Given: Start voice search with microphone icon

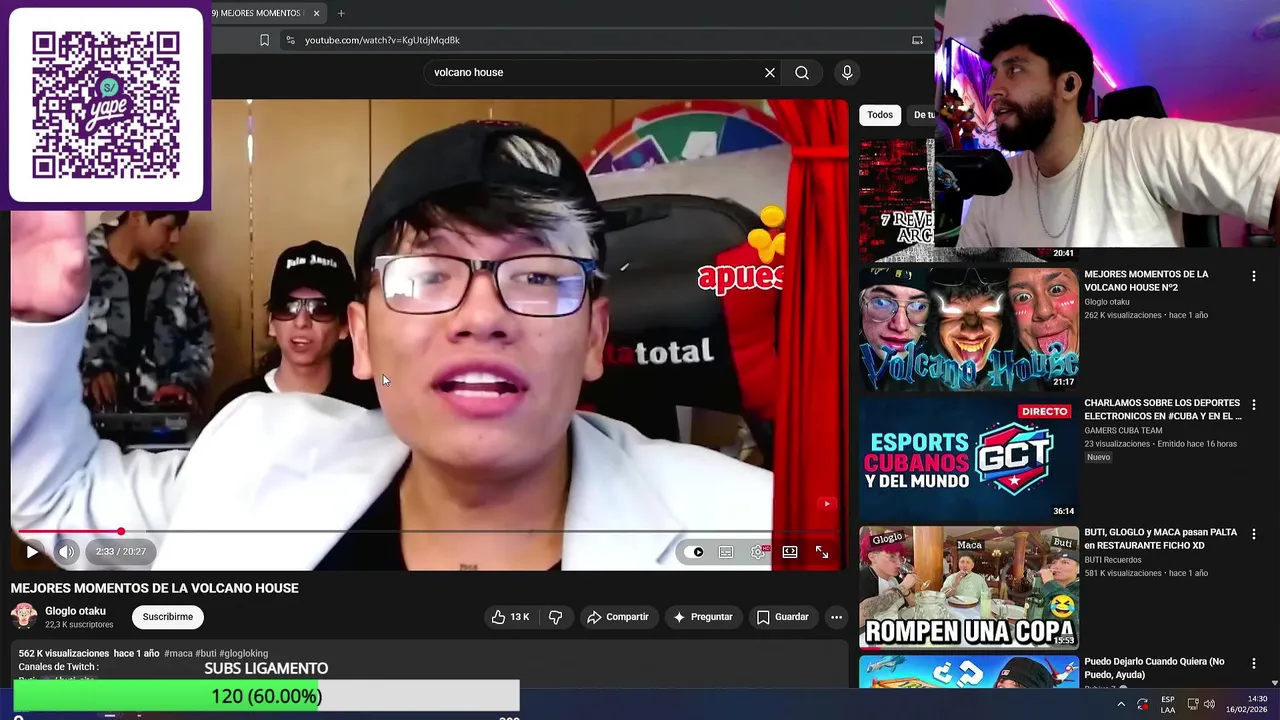Looking at the screenshot, I should pyautogui.click(x=847, y=72).
